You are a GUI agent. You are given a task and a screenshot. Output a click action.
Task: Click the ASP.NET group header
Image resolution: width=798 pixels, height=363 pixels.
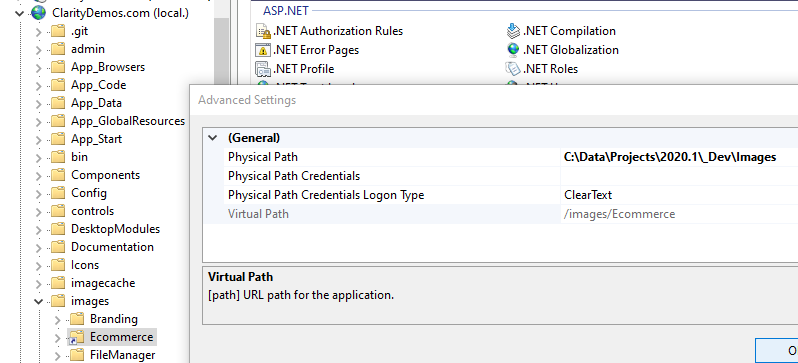(286, 10)
